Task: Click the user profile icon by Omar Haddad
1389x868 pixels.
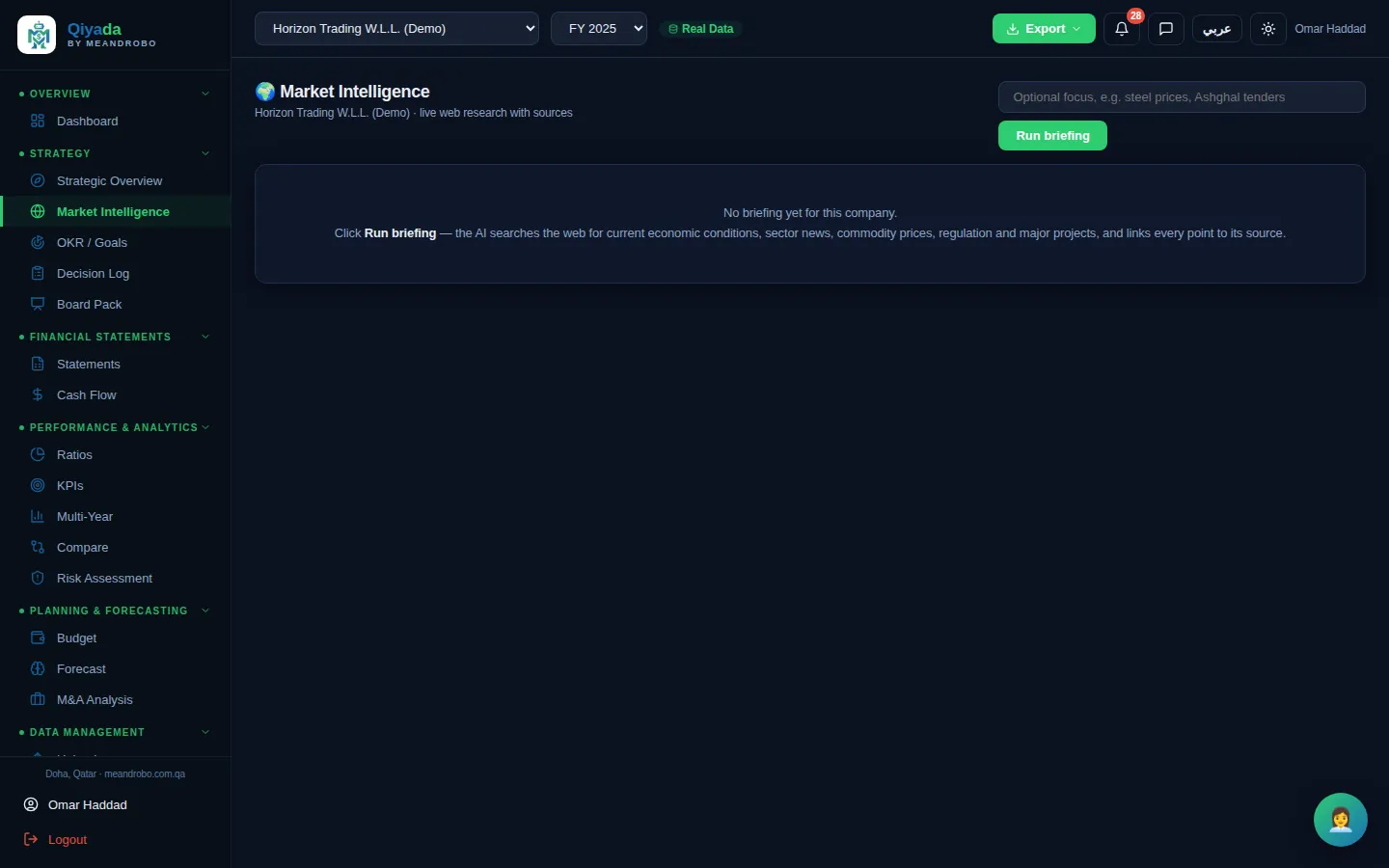Action: [x=31, y=804]
